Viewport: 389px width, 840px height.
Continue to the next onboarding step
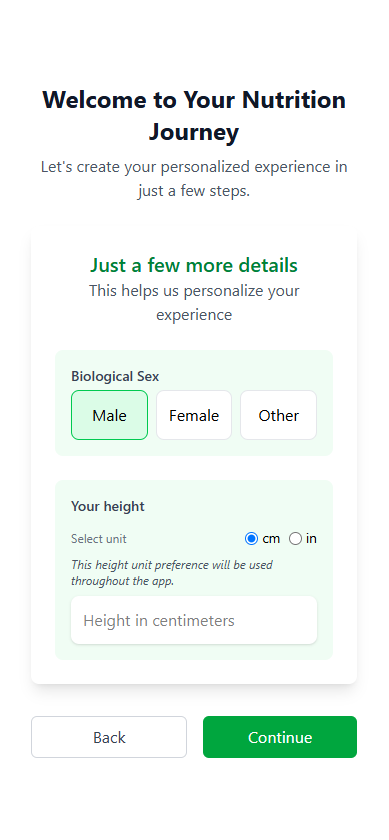coord(280,737)
